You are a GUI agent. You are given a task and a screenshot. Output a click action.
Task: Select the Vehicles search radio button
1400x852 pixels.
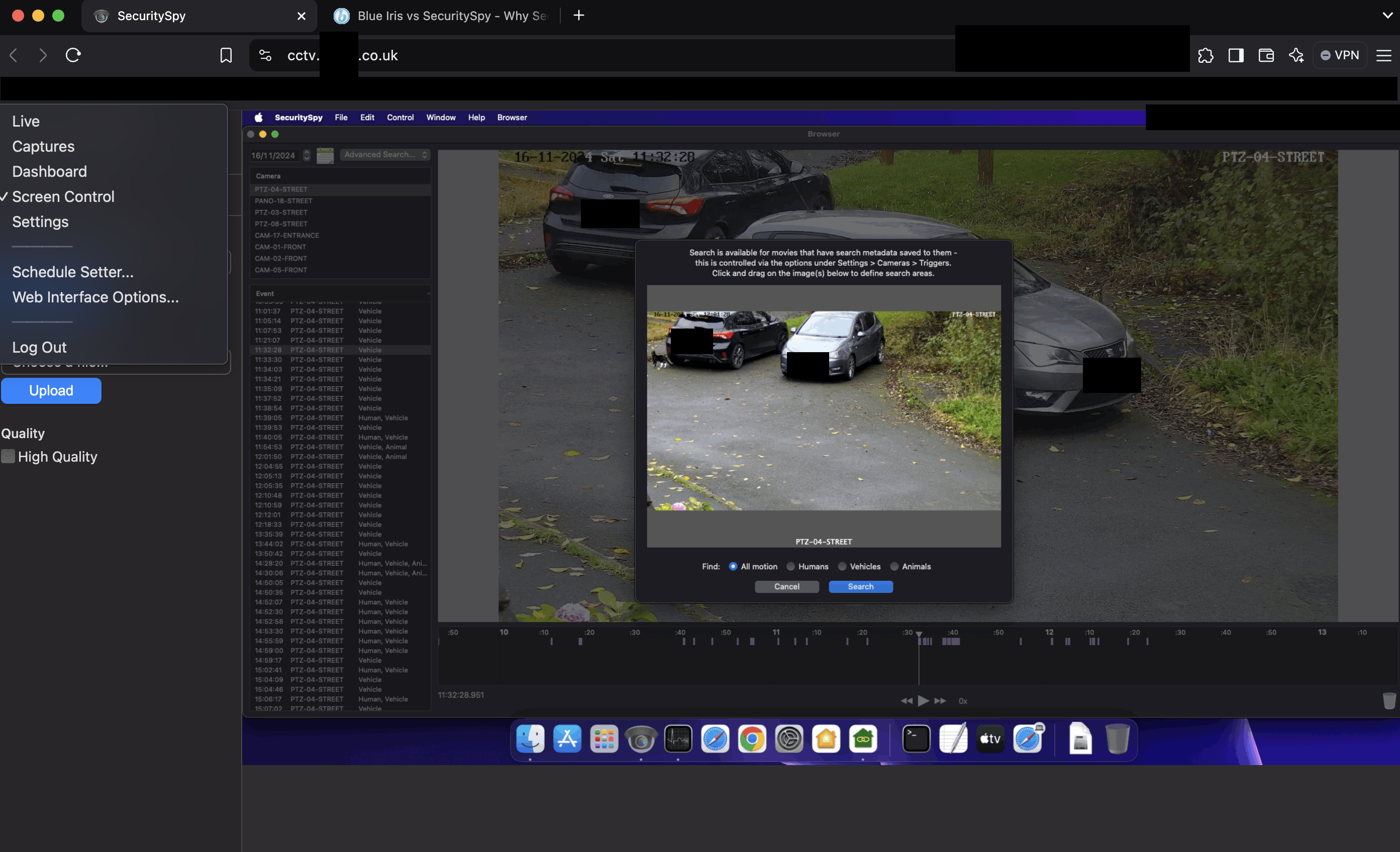point(842,566)
